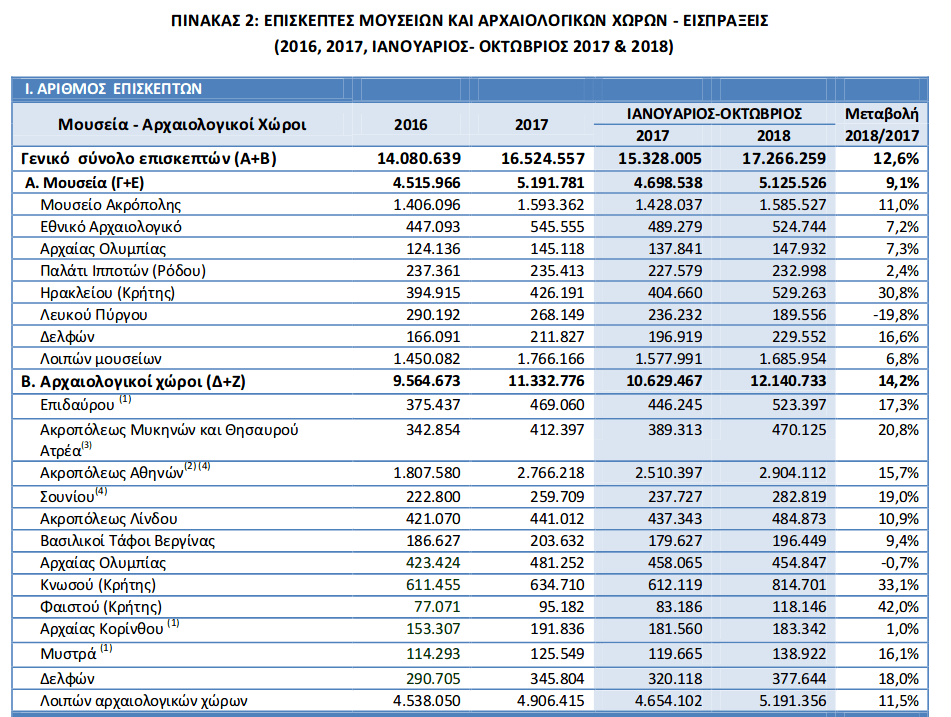Select the value 1.585.527
Screen dimensions: 951x717
pos(792,205)
